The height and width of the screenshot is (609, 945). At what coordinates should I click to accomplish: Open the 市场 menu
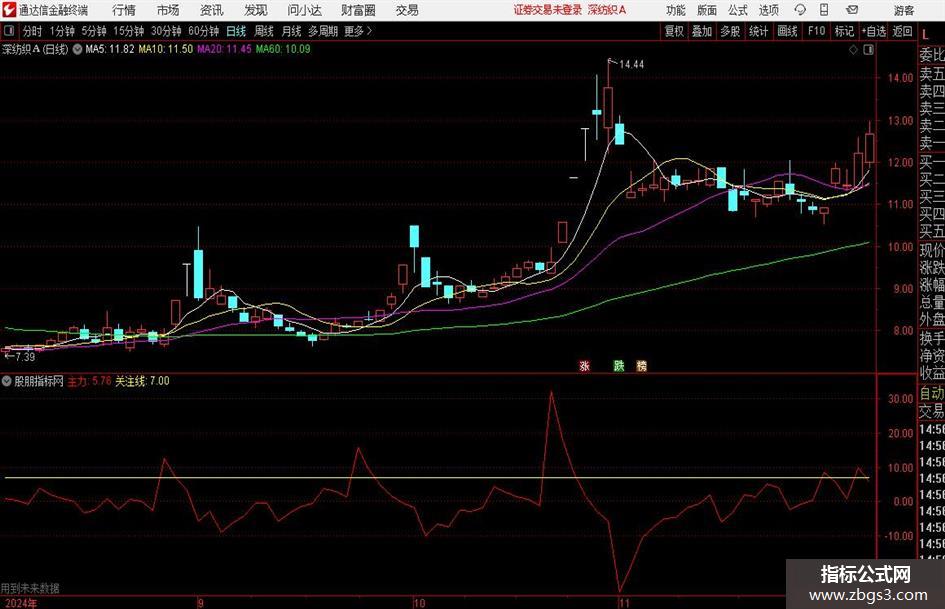click(x=168, y=10)
